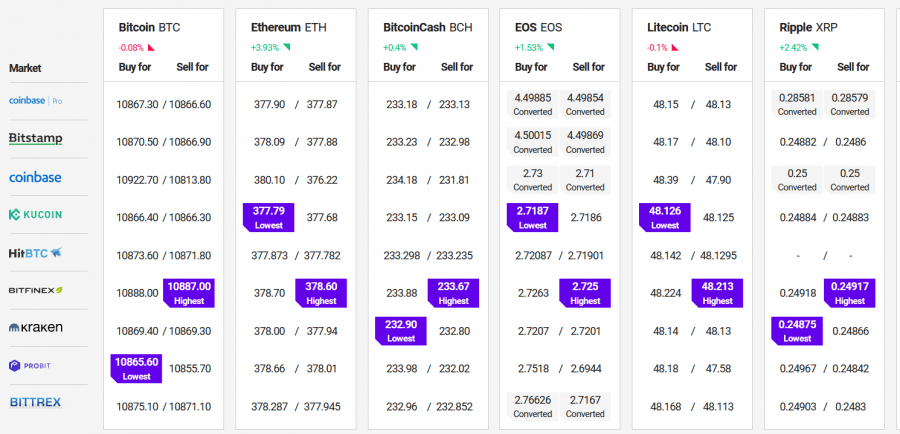Image resolution: width=900 pixels, height=434 pixels.
Task: Click Bitcoin's Buy for column label
Action: pyautogui.click(x=135, y=67)
